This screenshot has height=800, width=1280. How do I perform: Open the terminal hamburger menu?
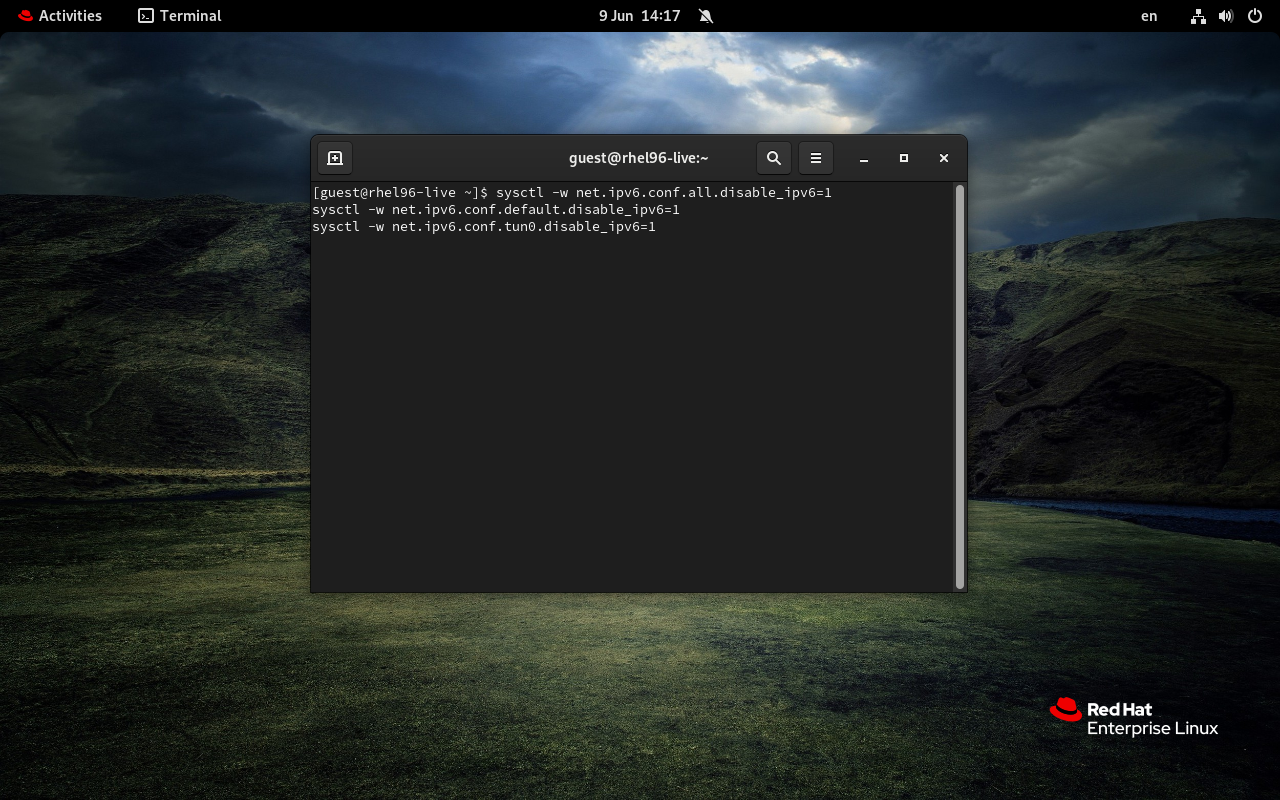click(815, 157)
